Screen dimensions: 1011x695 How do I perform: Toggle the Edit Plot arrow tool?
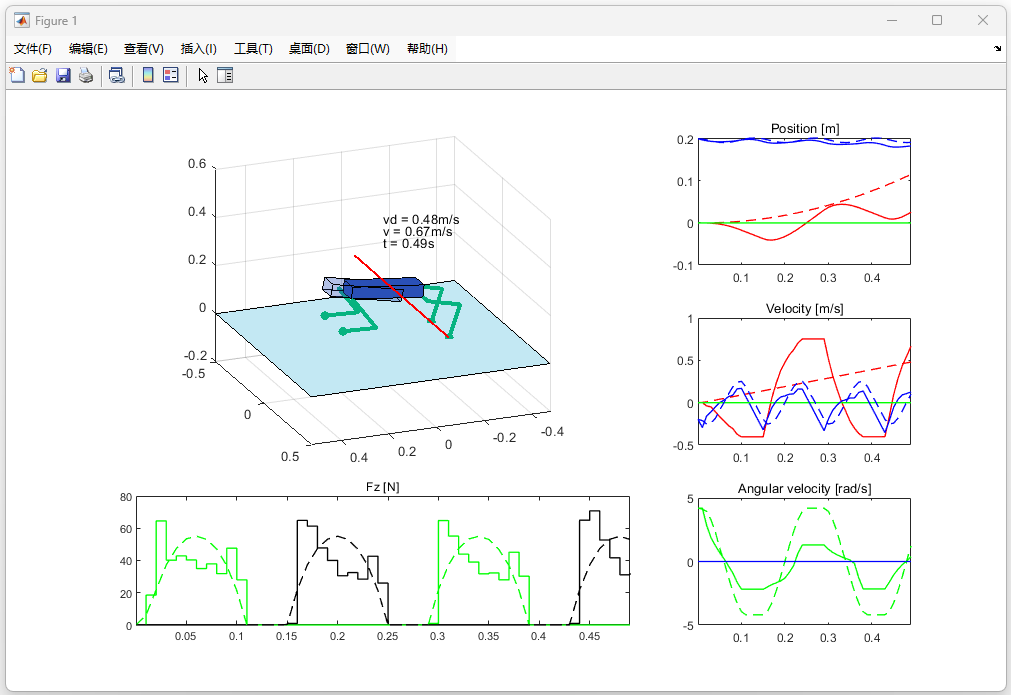[x=203, y=75]
